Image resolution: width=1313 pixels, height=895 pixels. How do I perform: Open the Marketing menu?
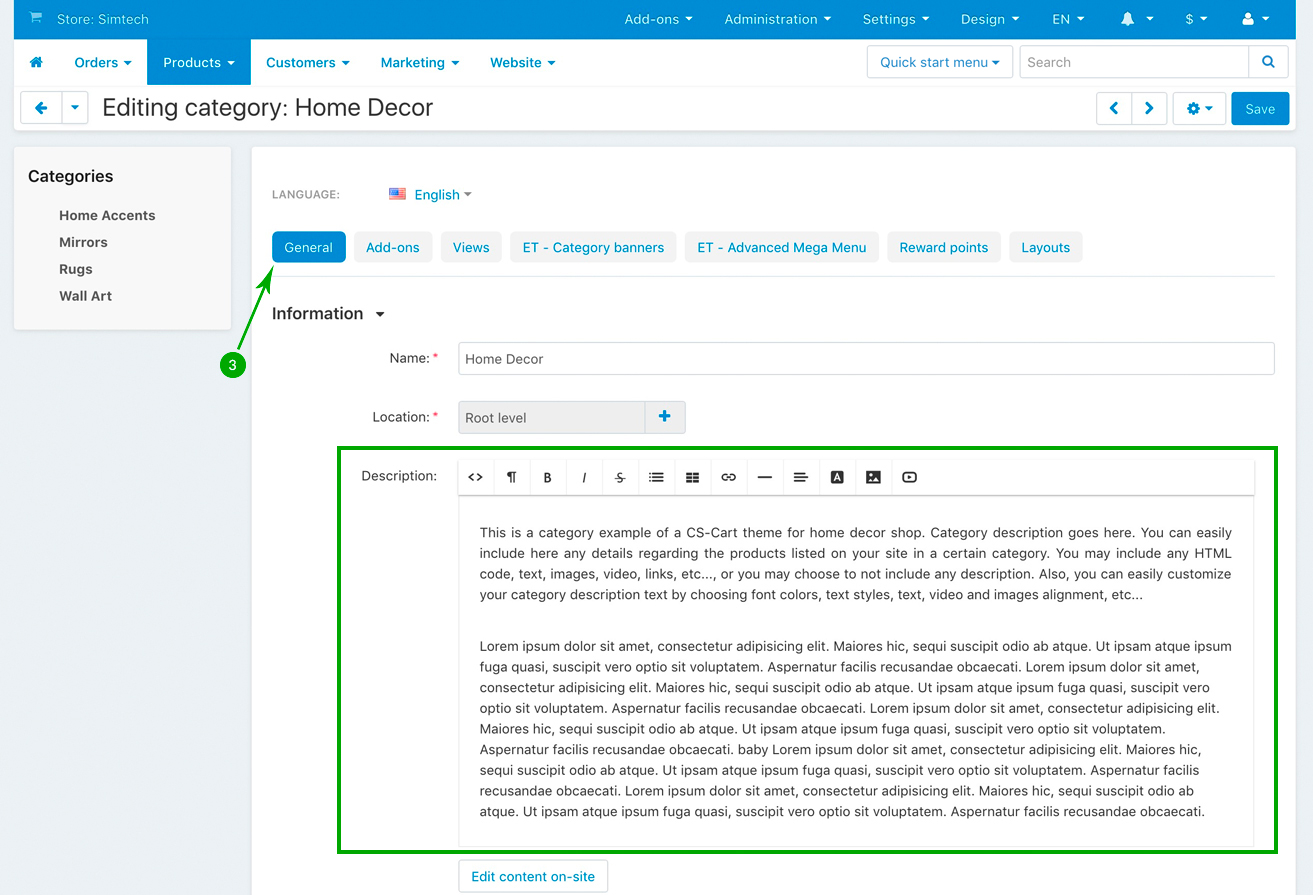click(419, 62)
